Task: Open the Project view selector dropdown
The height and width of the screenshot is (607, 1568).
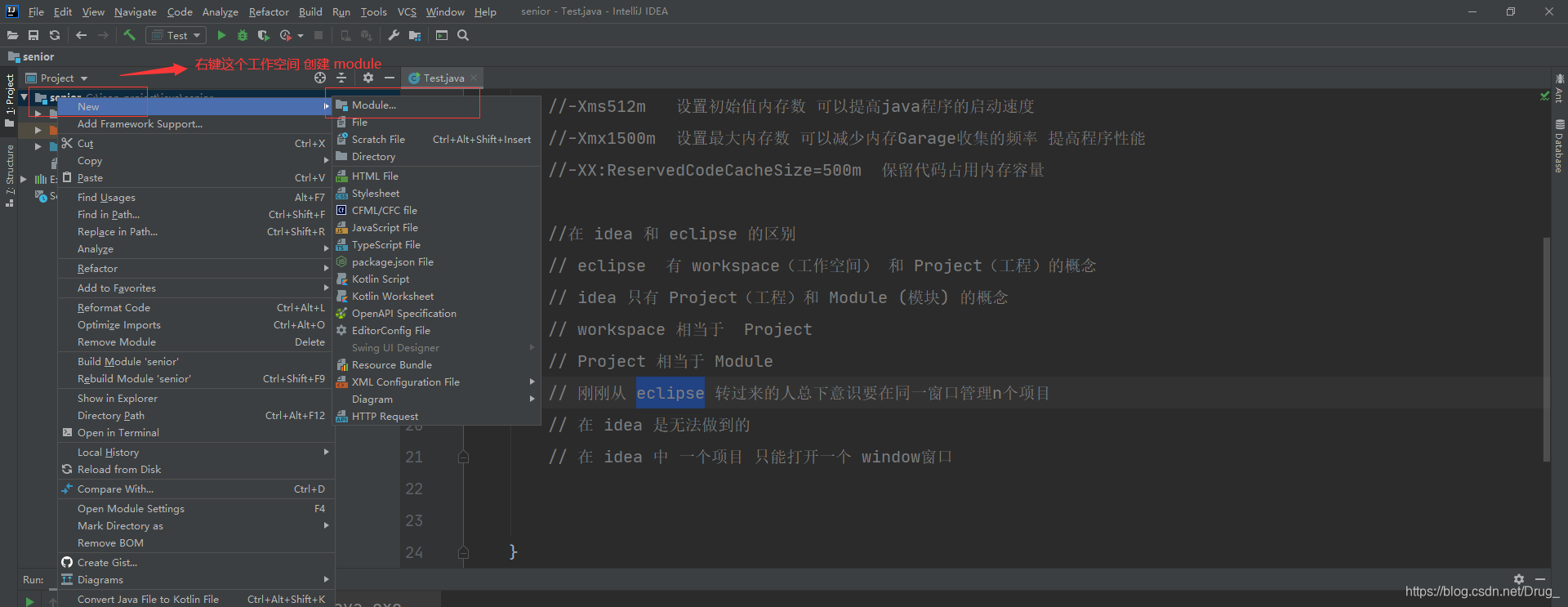Action: [x=56, y=78]
